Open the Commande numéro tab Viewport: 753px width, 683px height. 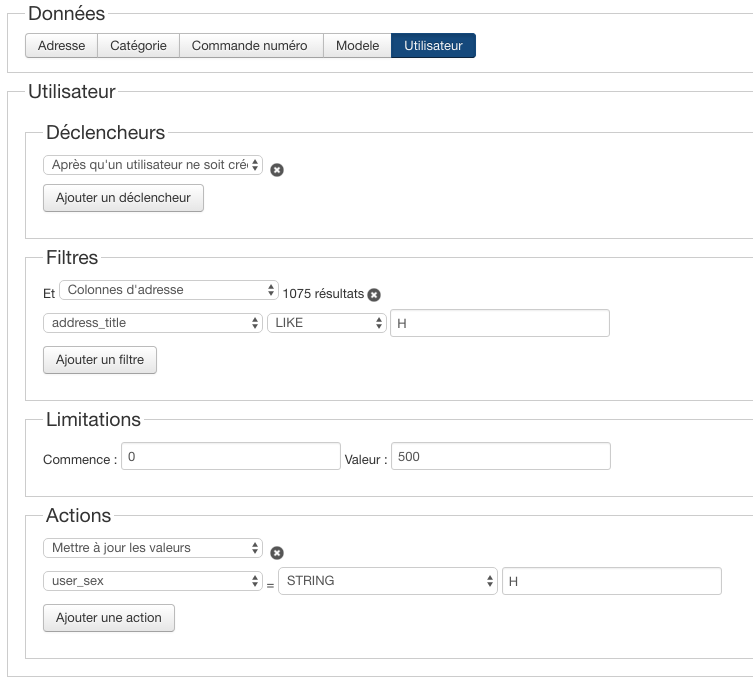pyautogui.click(x=250, y=46)
